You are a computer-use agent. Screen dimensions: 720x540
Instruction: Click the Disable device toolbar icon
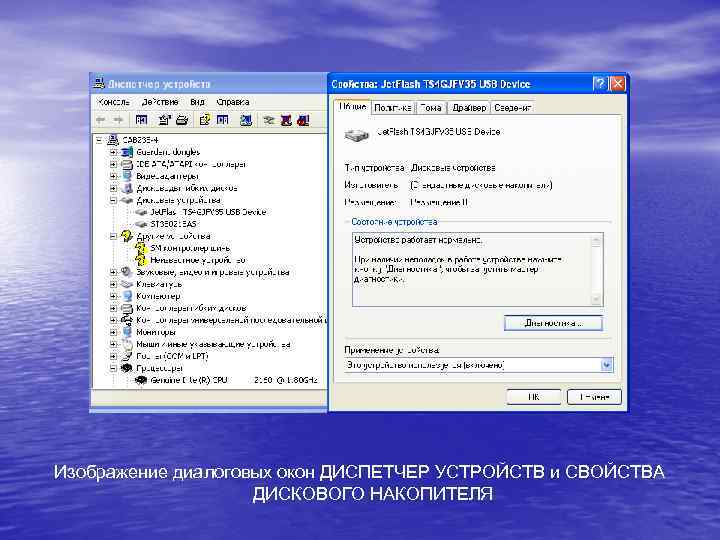[303, 120]
